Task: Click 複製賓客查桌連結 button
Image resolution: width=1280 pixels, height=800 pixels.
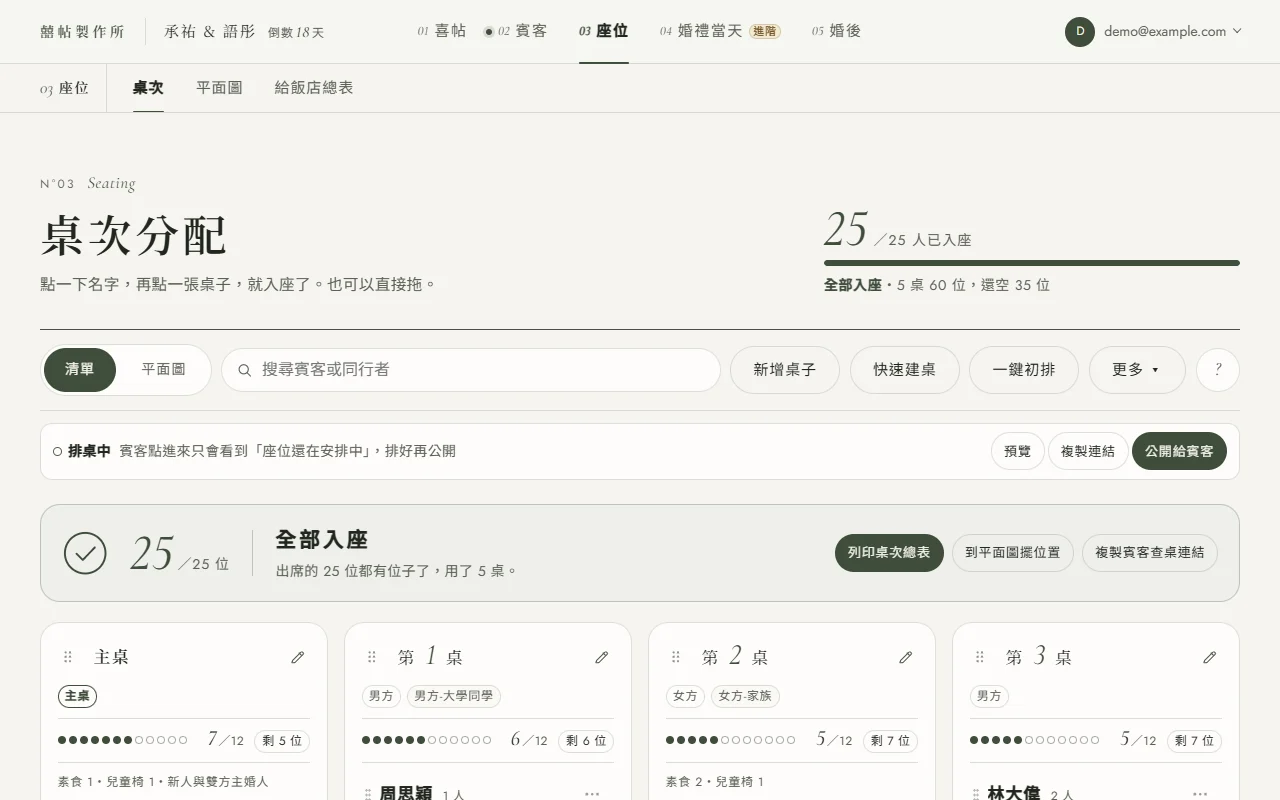Action: pyautogui.click(x=1150, y=552)
